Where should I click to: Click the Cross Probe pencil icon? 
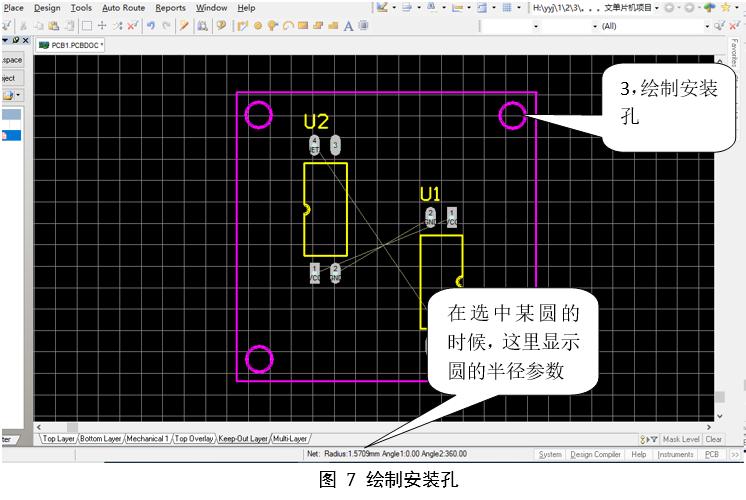coord(184,26)
